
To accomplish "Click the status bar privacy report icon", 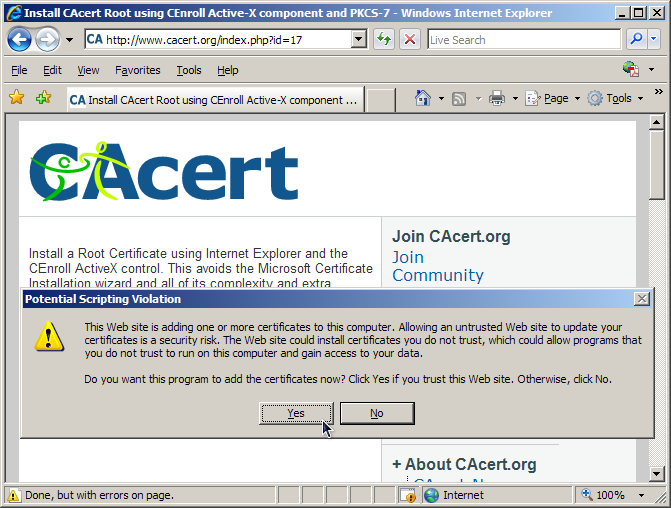I will [x=407, y=495].
